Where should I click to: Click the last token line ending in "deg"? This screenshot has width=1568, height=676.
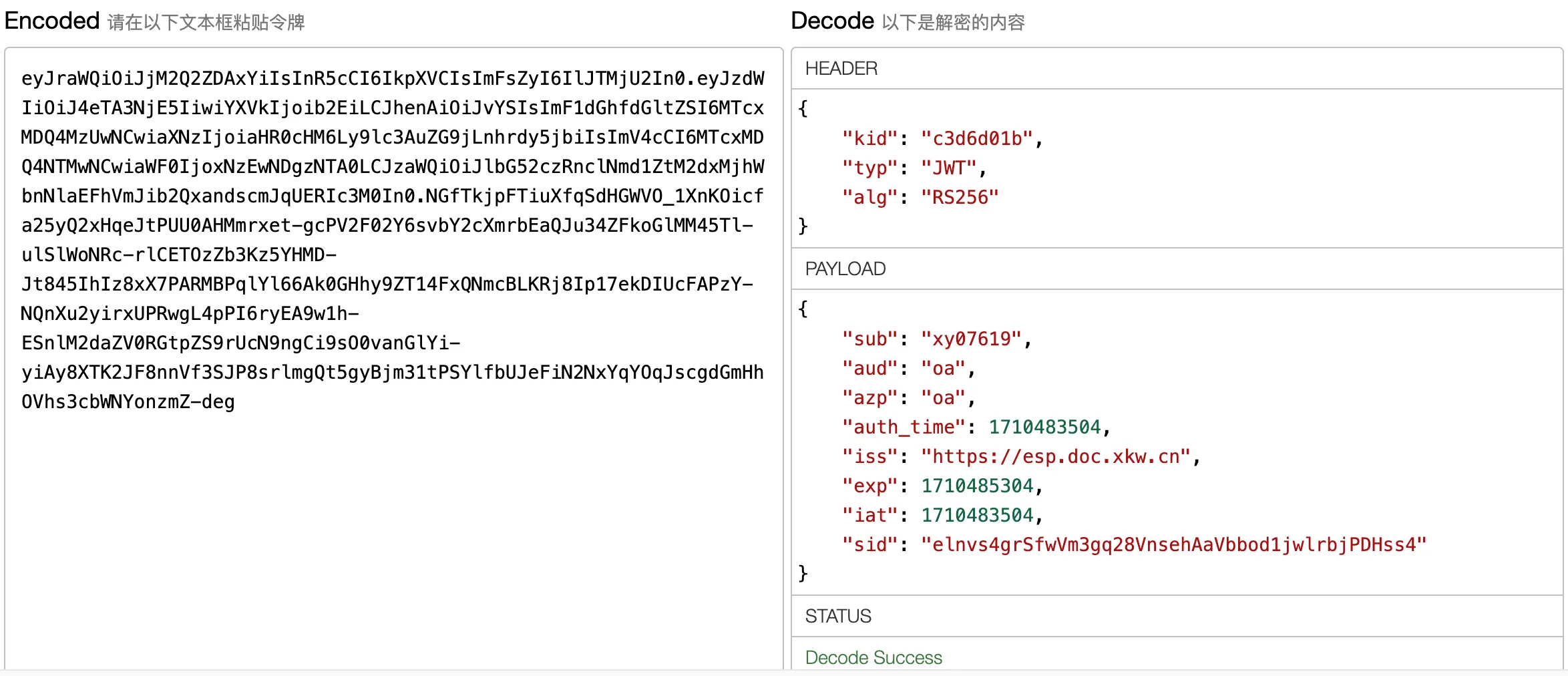[x=128, y=402]
